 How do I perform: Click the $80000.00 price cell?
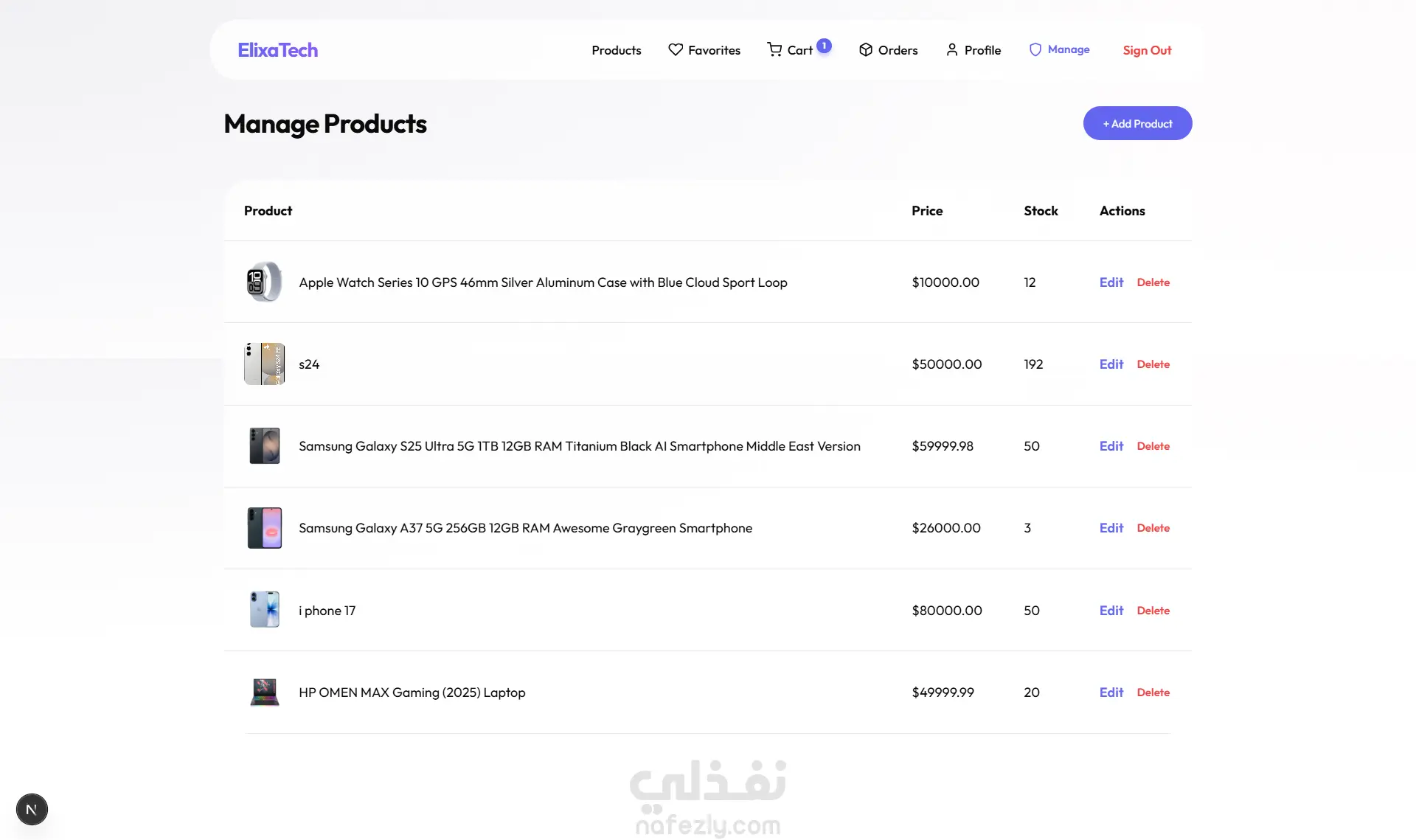(x=947, y=611)
